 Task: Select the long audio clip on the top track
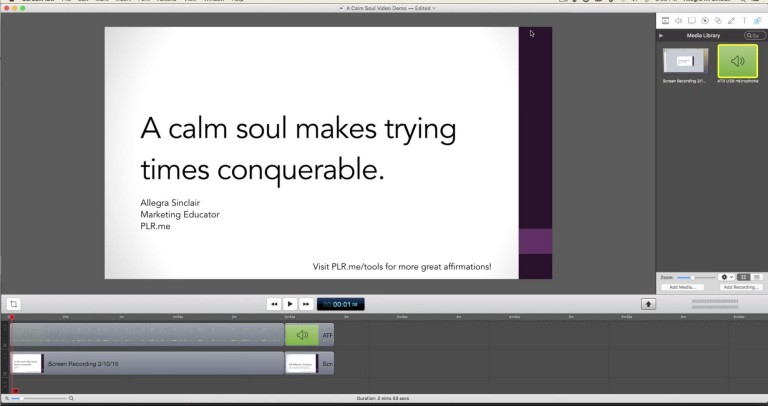coord(147,335)
